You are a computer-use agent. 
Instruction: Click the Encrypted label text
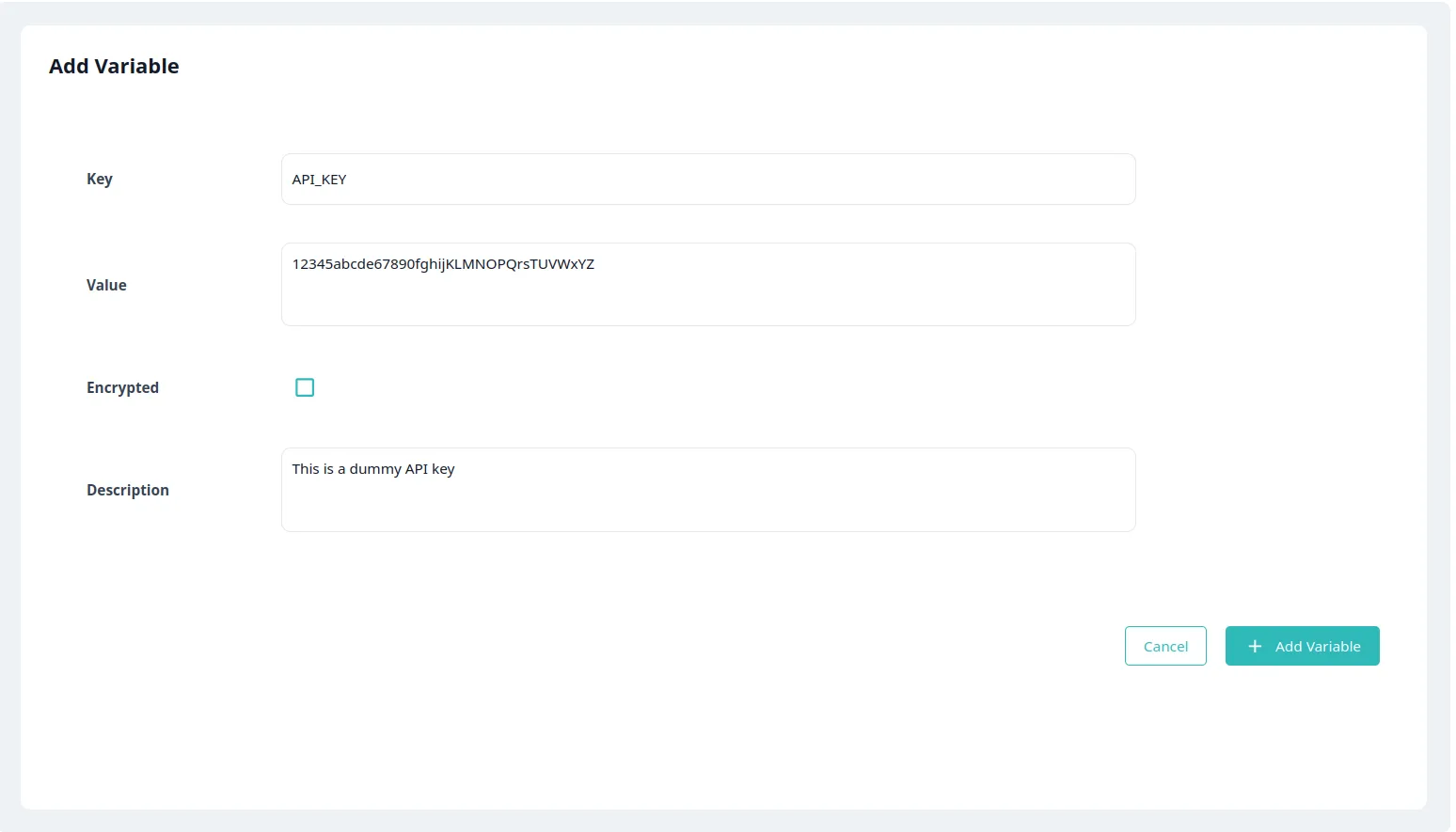122,386
